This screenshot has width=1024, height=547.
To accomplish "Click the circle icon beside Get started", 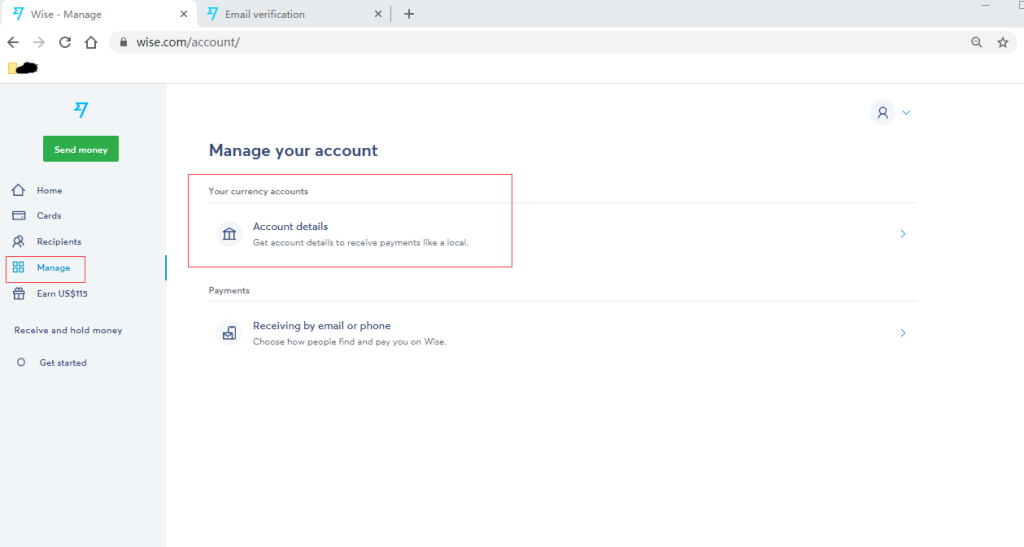I will pos(21,362).
